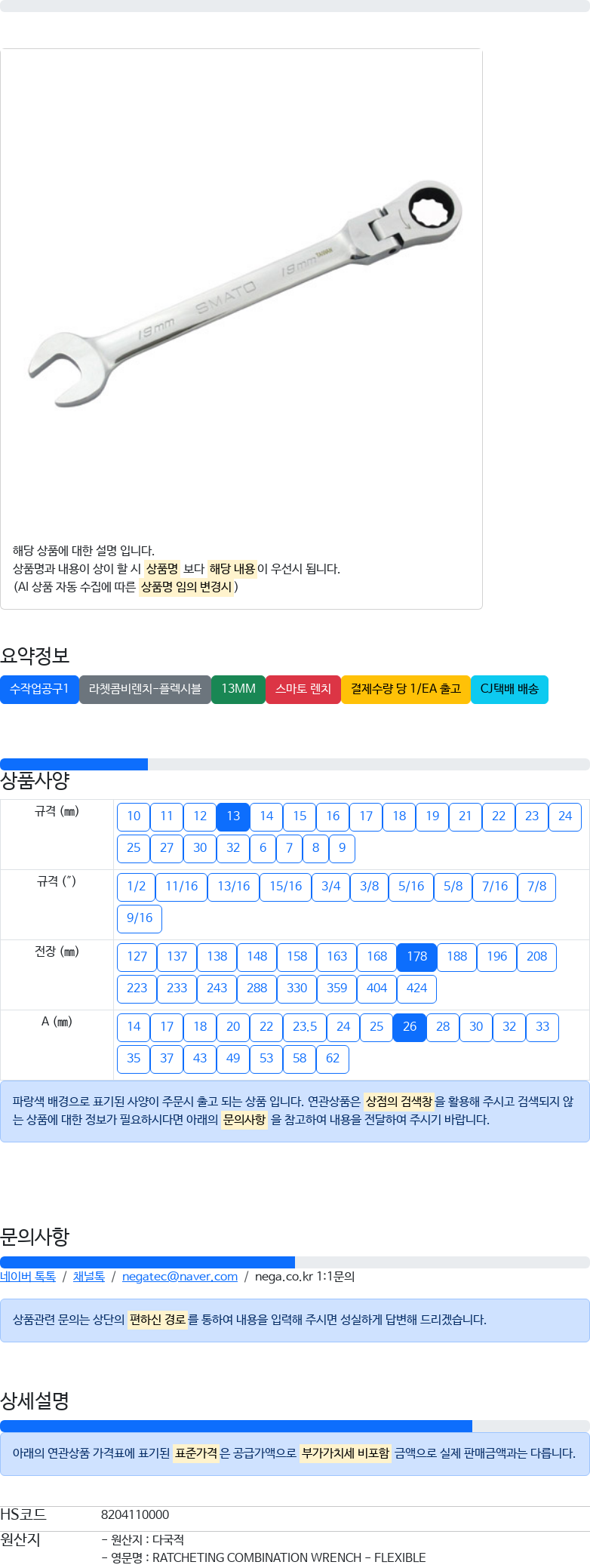
Task: Open the 네이버 톡톡 link
Action: click(x=28, y=1276)
